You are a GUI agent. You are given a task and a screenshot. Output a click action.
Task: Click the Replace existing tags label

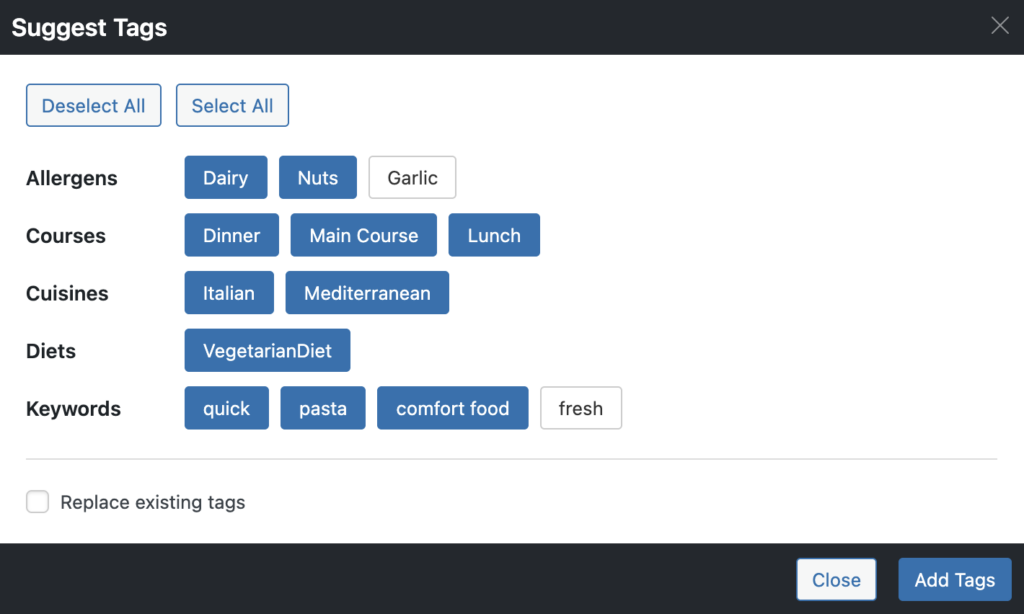click(152, 502)
